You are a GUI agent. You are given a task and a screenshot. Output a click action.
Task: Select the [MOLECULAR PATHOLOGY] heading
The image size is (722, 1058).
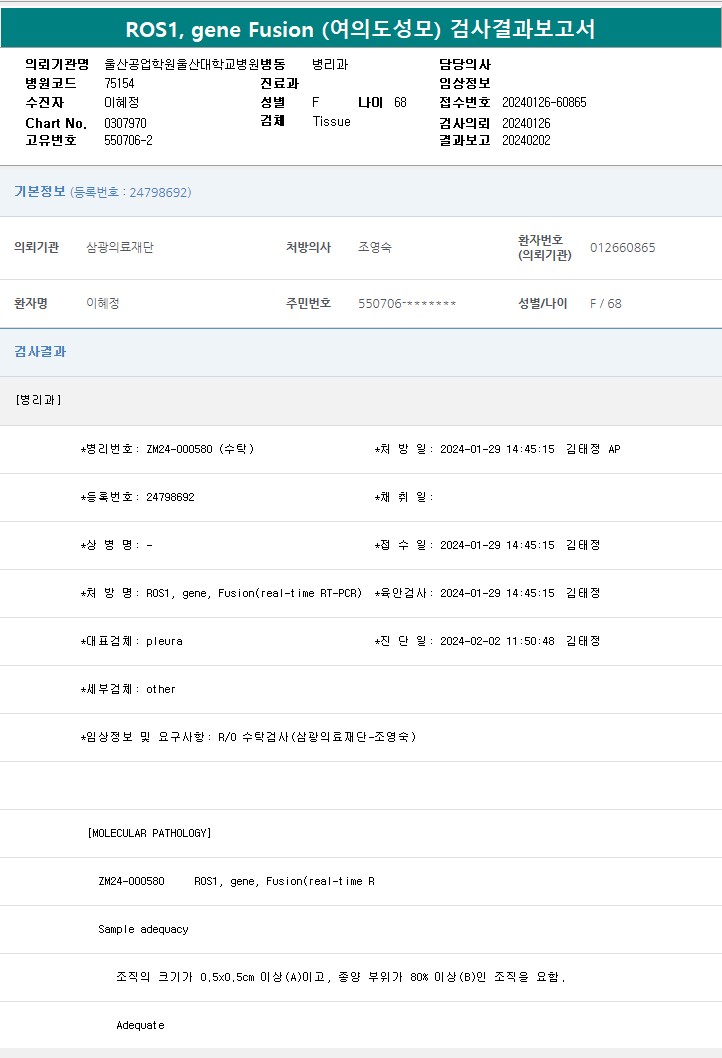pos(149,833)
